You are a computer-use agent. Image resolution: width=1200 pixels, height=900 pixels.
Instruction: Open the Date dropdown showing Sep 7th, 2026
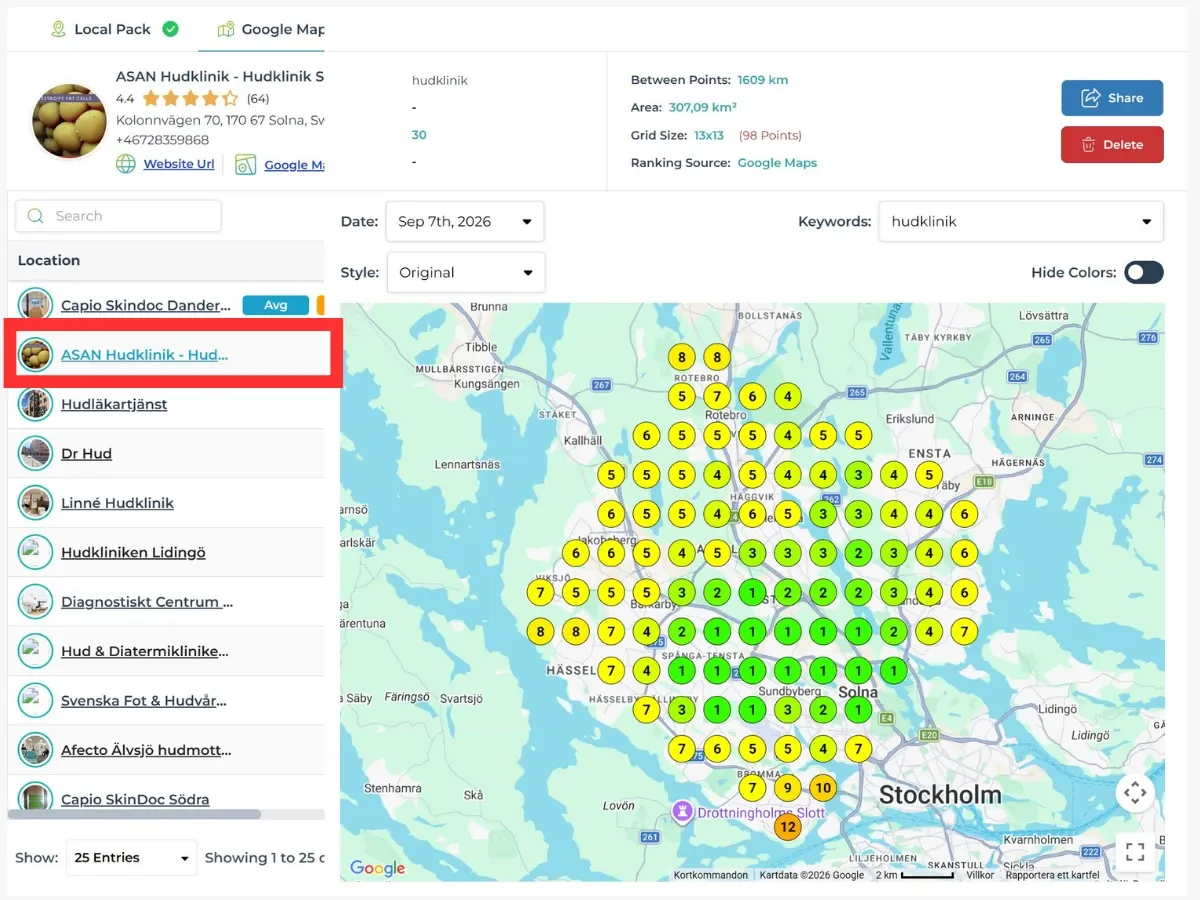coord(465,222)
